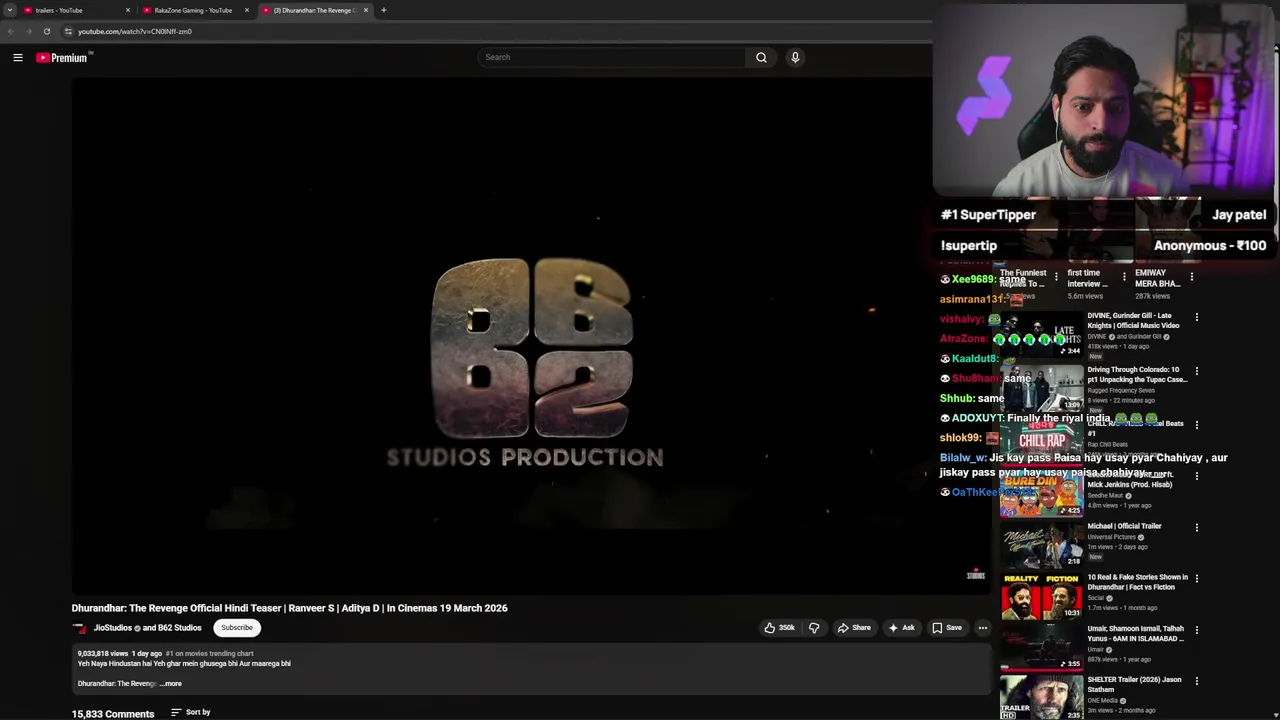Activate voice search microphone
This screenshot has height=720, width=1280.
[x=795, y=57]
